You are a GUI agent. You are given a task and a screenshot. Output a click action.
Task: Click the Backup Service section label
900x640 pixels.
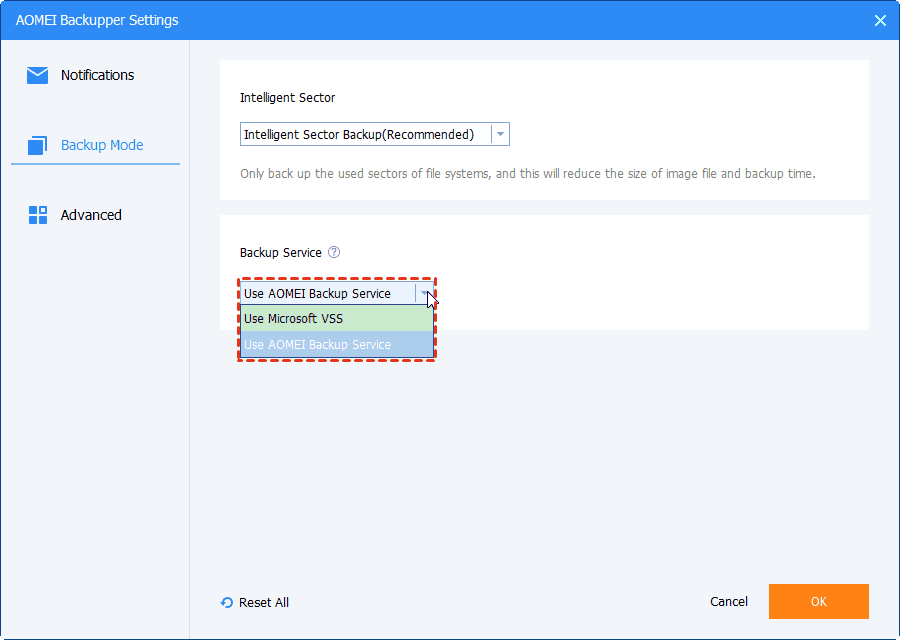(281, 253)
